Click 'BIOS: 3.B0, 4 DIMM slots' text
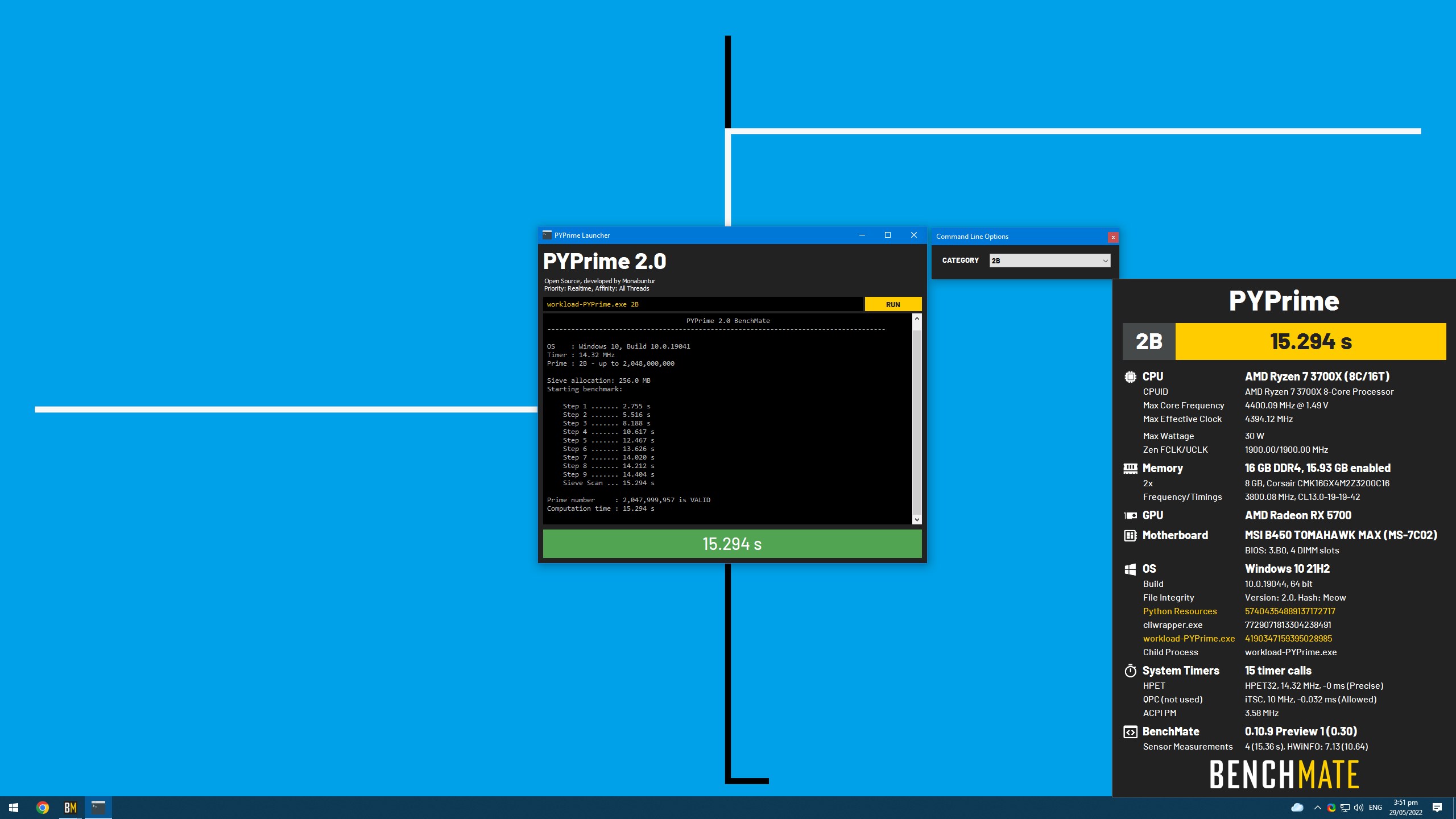1456x819 pixels. point(1292,551)
